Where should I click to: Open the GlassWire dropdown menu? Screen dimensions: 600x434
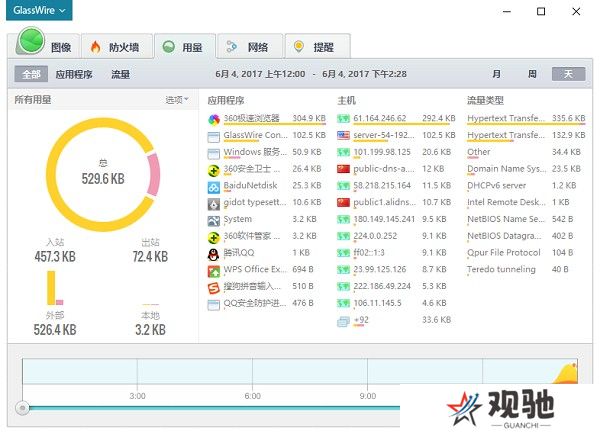pos(39,10)
